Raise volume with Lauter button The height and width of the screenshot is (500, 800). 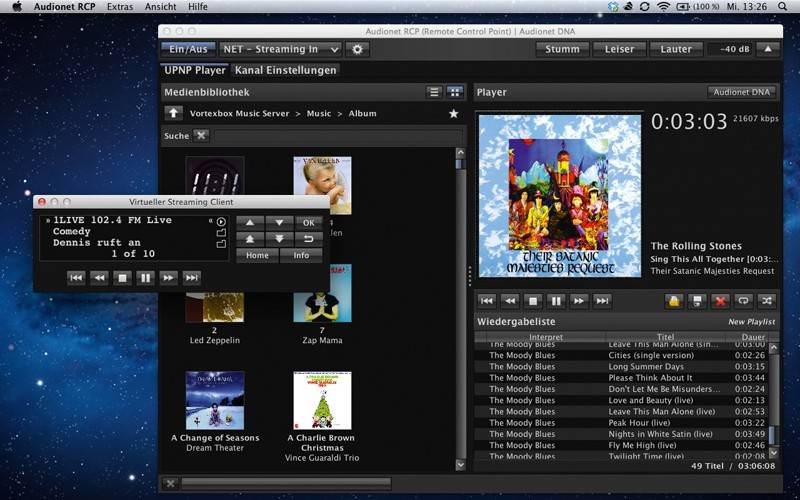pyautogui.click(x=676, y=49)
